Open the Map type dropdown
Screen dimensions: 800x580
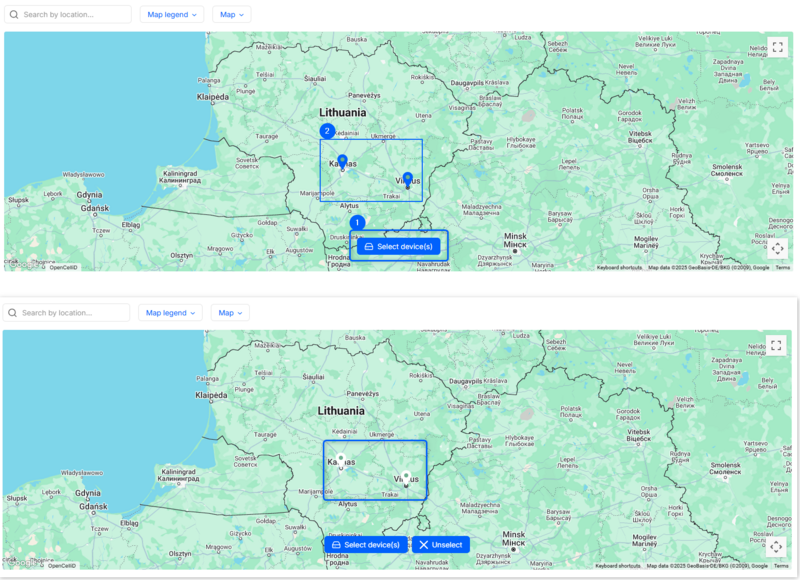(231, 14)
